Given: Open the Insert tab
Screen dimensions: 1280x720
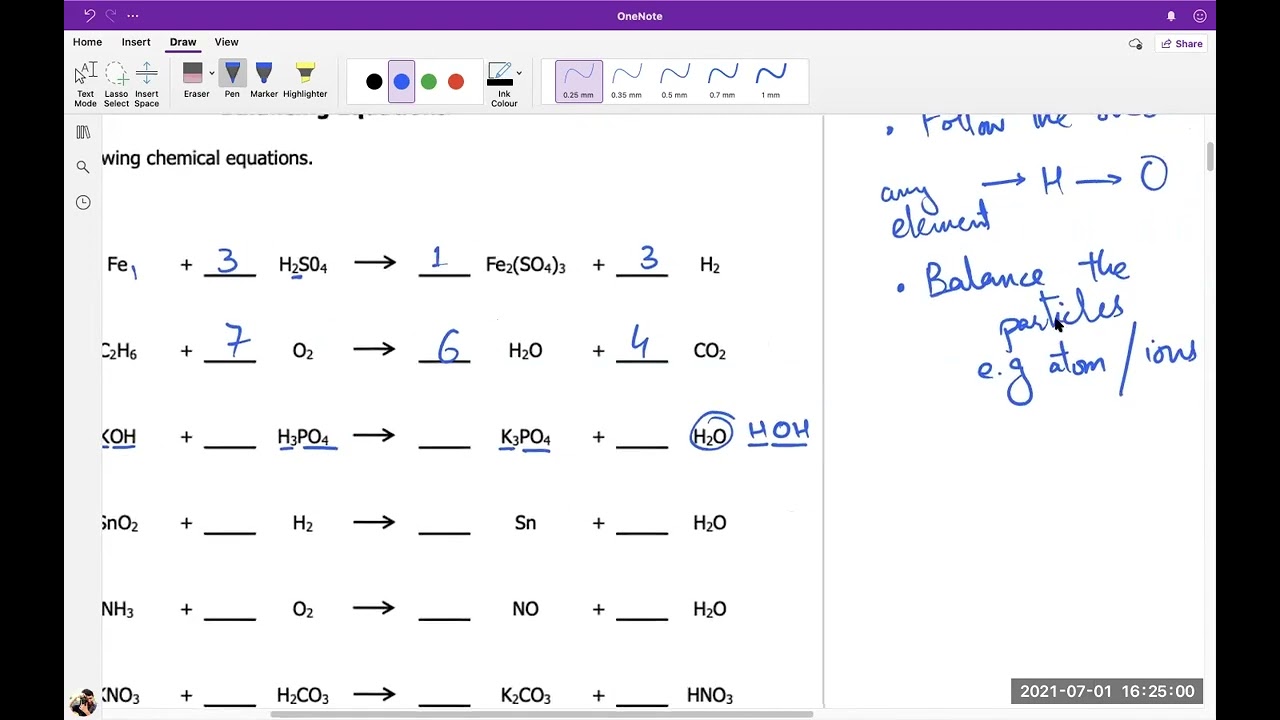Looking at the screenshot, I should [x=136, y=42].
